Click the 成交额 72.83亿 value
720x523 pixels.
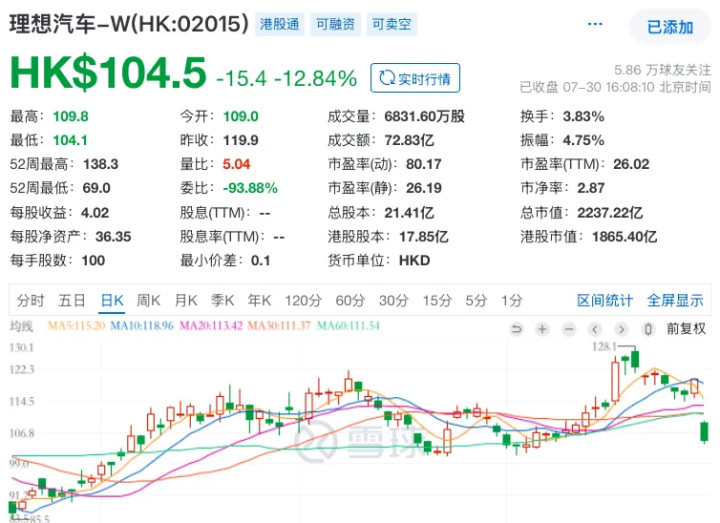pyautogui.click(x=409, y=140)
